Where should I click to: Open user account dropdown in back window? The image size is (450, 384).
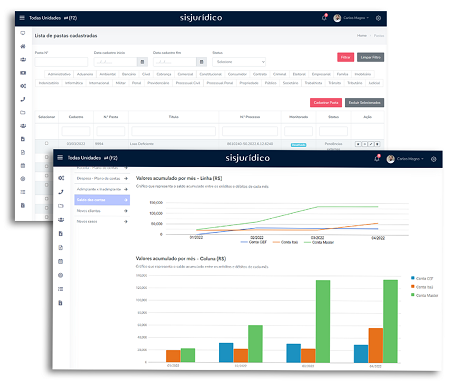coord(351,18)
